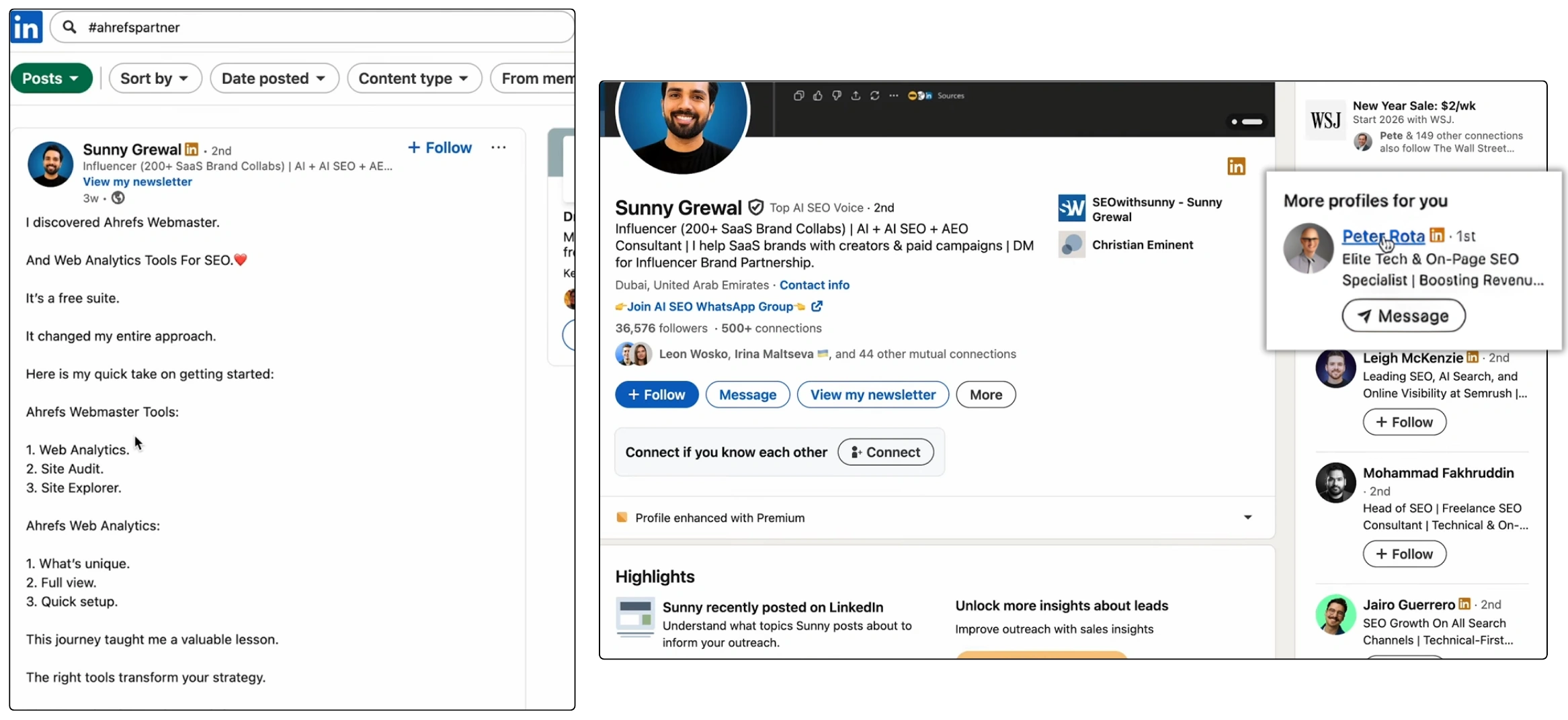Screen dimensions: 1568x720
Task: Expand the Profile enhanced with Premium section
Action: pos(1247,517)
